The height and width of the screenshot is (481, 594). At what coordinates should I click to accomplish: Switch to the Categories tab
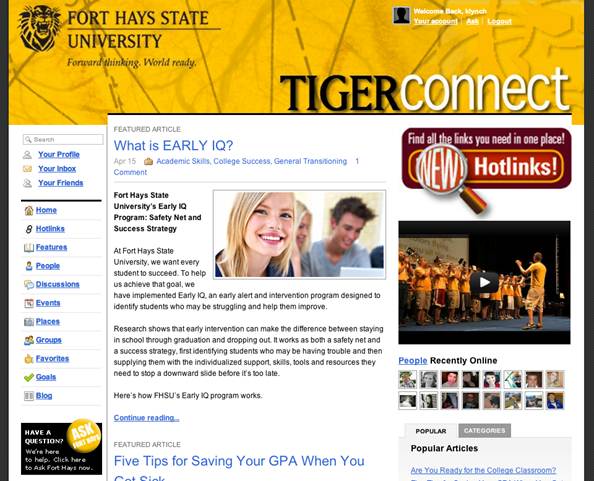tap(485, 431)
